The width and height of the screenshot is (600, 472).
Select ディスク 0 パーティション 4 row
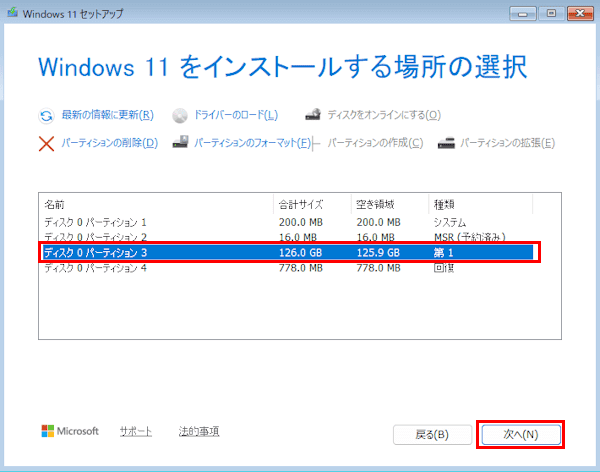[x=288, y=268]
